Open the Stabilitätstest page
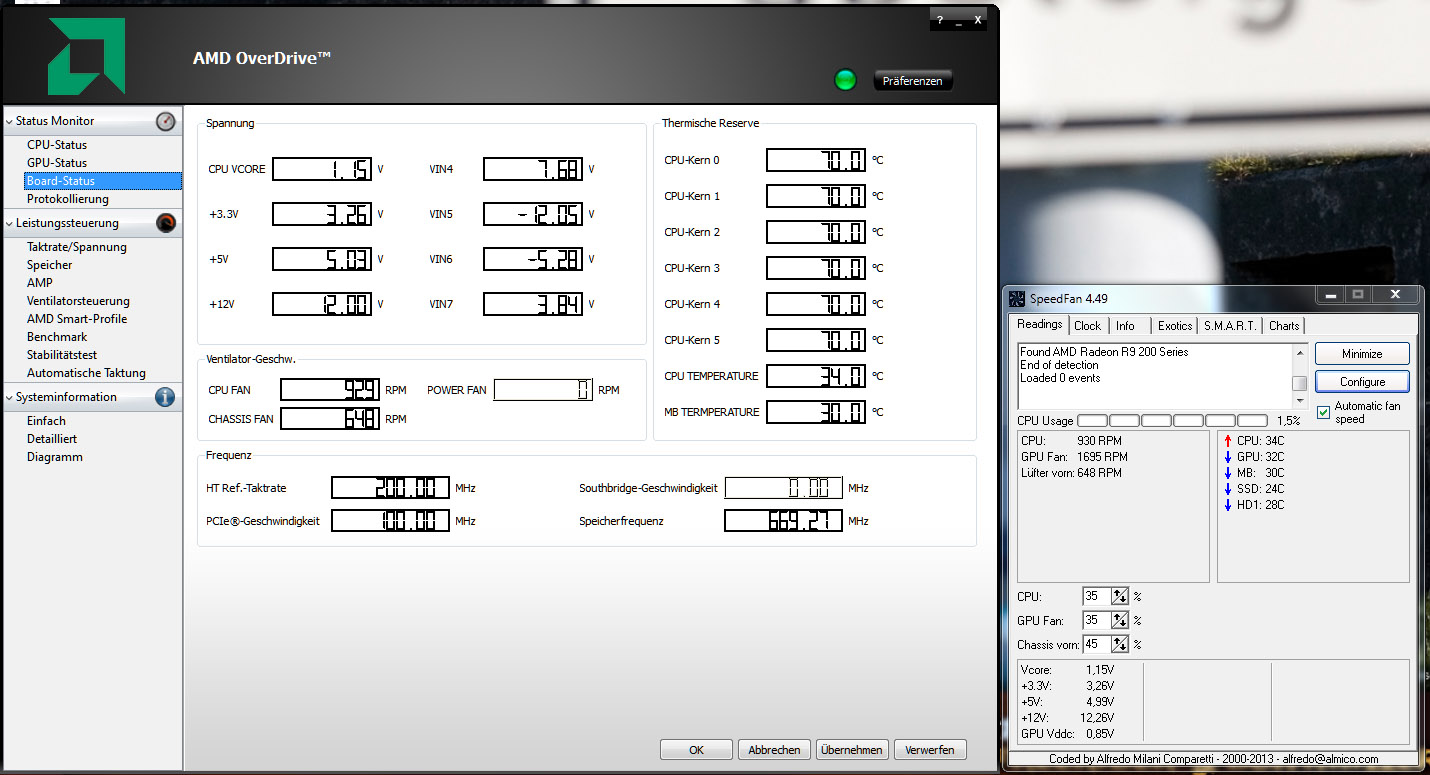This screenshot has height=775, width=1430. [x=62, y=355]
